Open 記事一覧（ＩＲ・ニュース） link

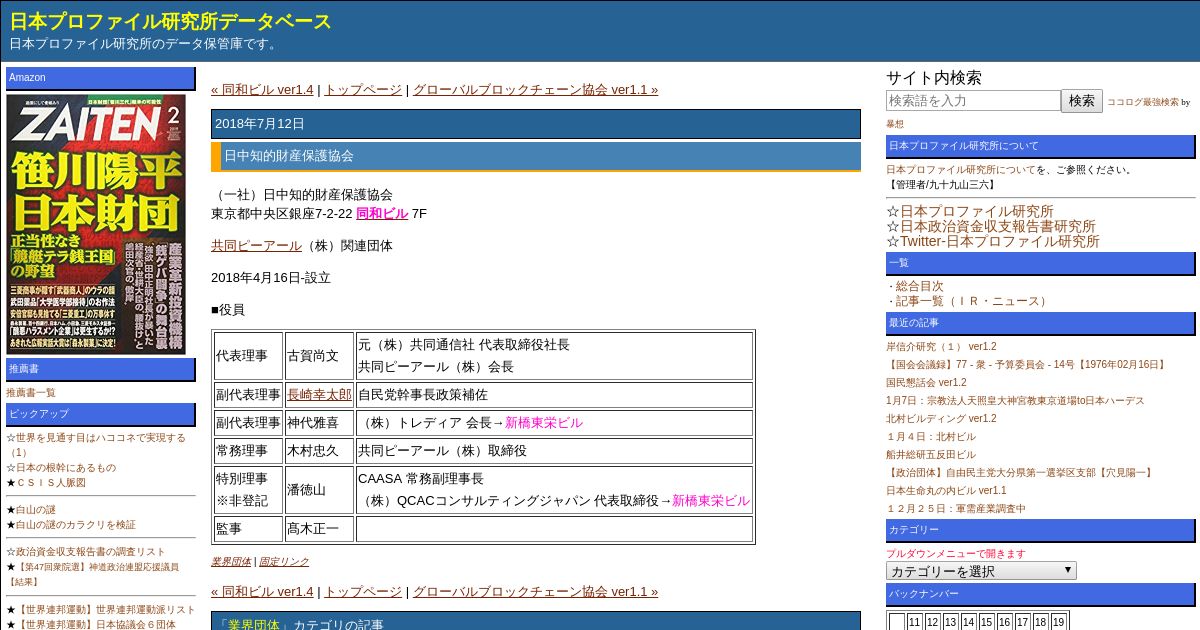[x=972, y=301]
